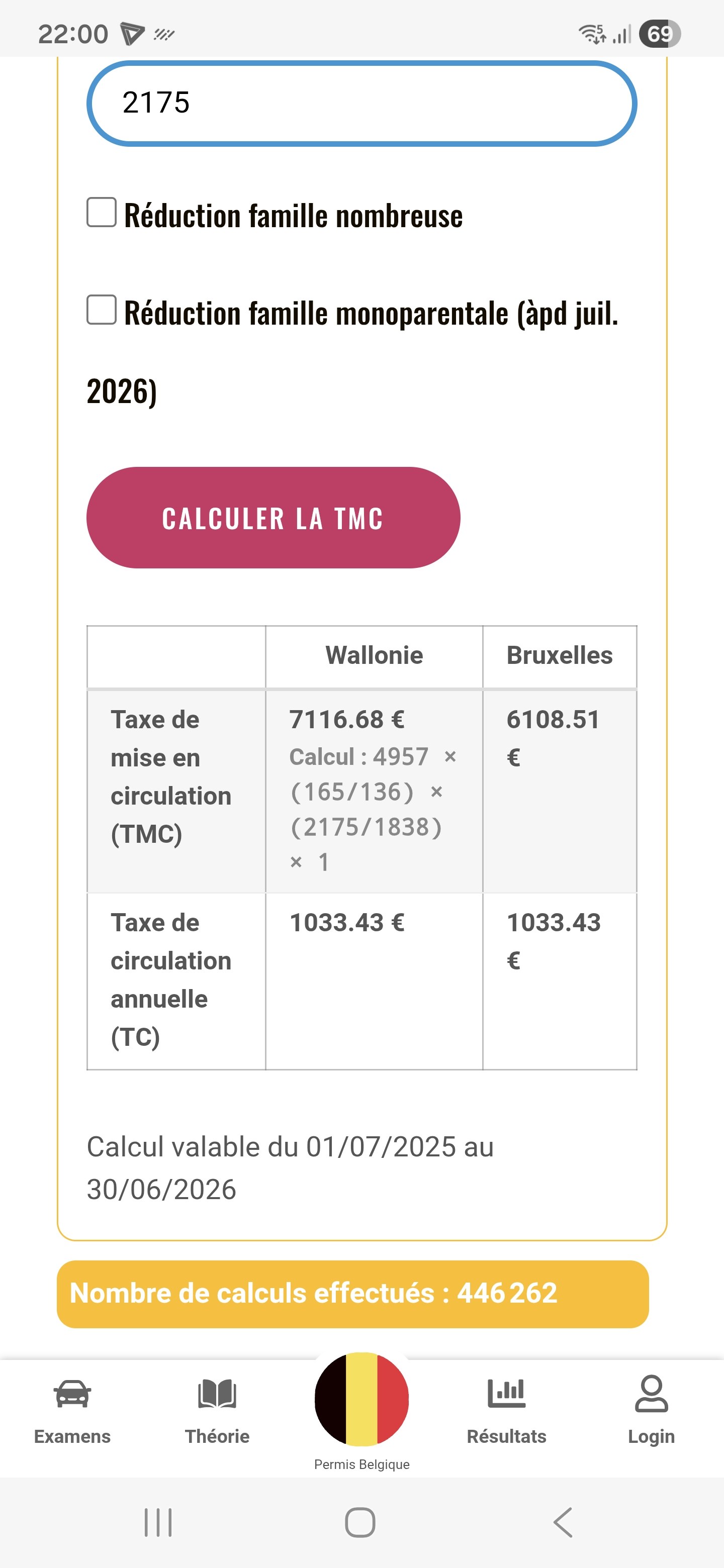Open the Théorie book icon

pyautogui.click(x=217, y=1393)
